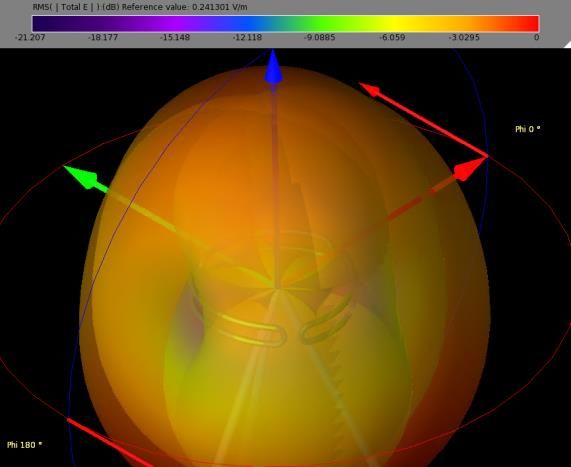Click the left loop antenna element
The height and width of the screenshot is (467, 571).
(251, 331)
